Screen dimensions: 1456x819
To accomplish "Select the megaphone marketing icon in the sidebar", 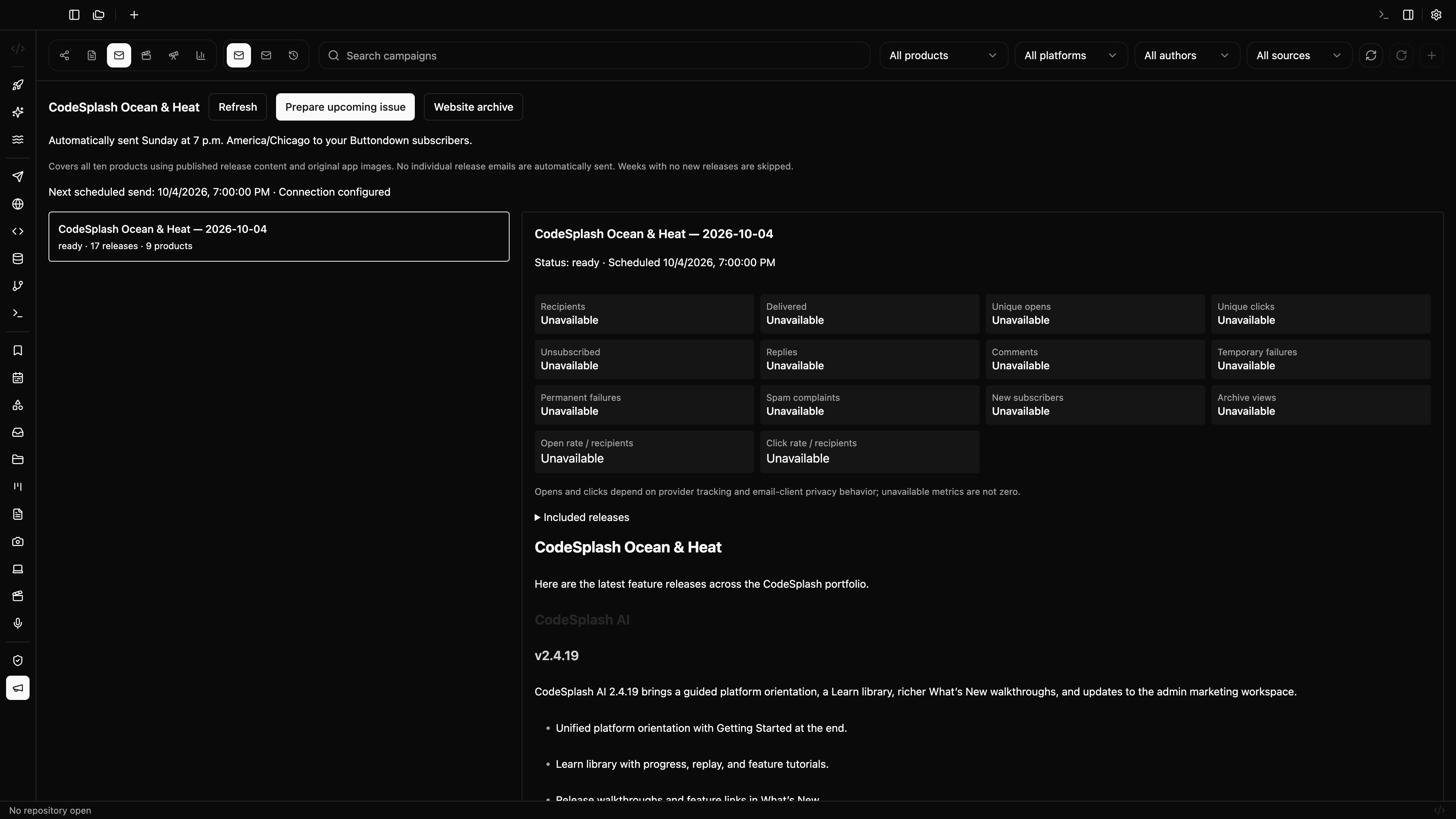I will pyautogui.click(x=18, y=688).
